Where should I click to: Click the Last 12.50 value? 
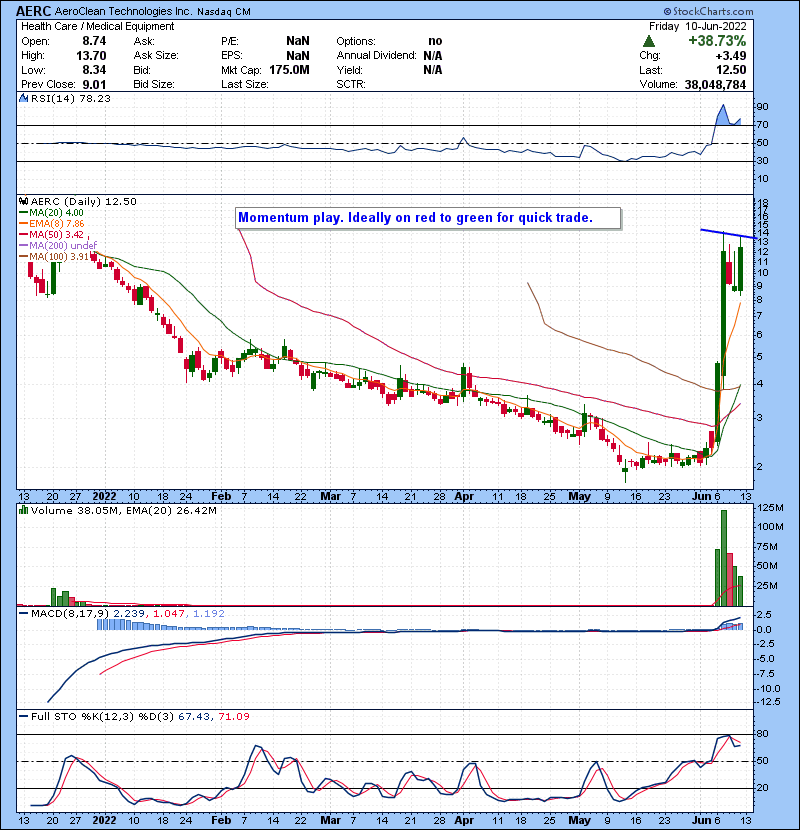(731, 70)
